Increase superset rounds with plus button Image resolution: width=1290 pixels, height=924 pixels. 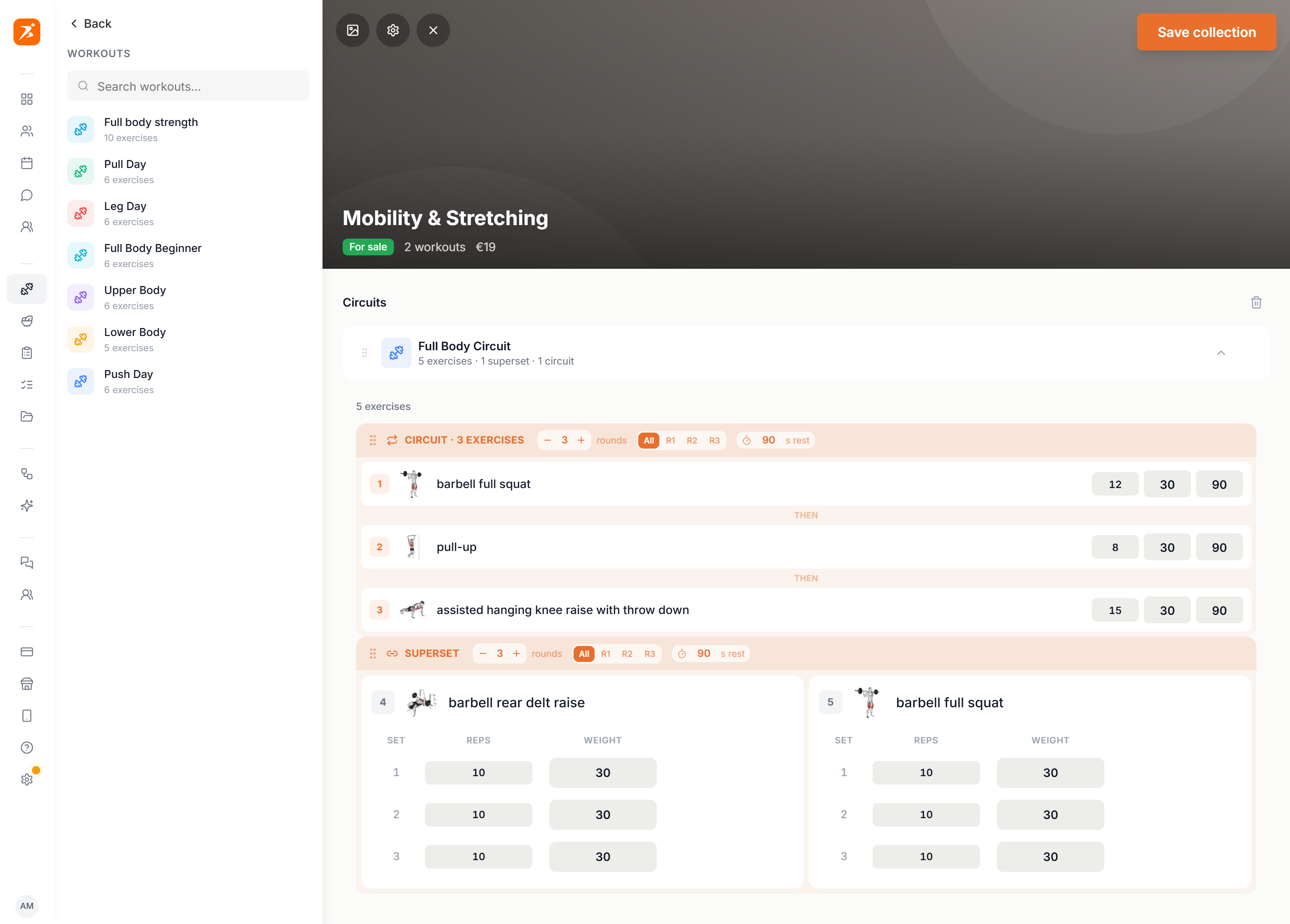[516, 654]
